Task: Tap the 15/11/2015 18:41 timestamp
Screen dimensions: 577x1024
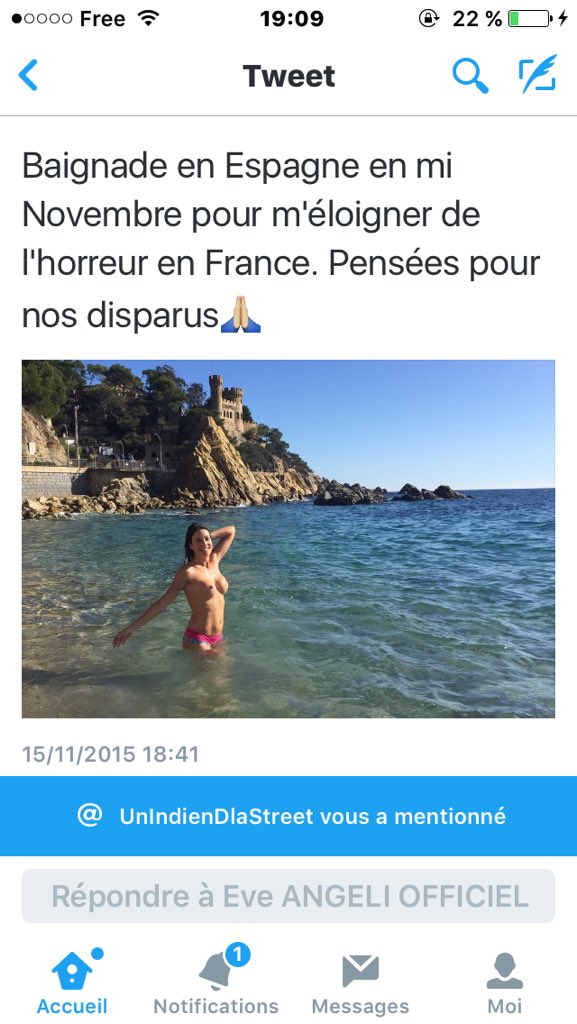Action: pyautogui.click(x=110, y=754)
